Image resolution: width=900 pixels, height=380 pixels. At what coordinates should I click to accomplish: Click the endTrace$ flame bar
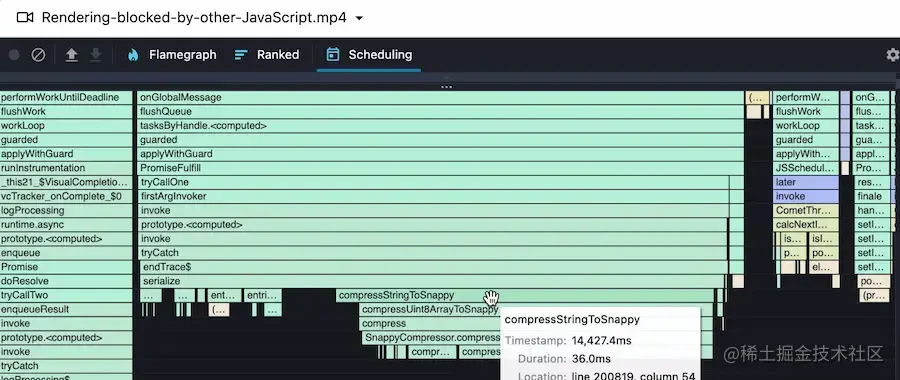[x=434, y=267]
